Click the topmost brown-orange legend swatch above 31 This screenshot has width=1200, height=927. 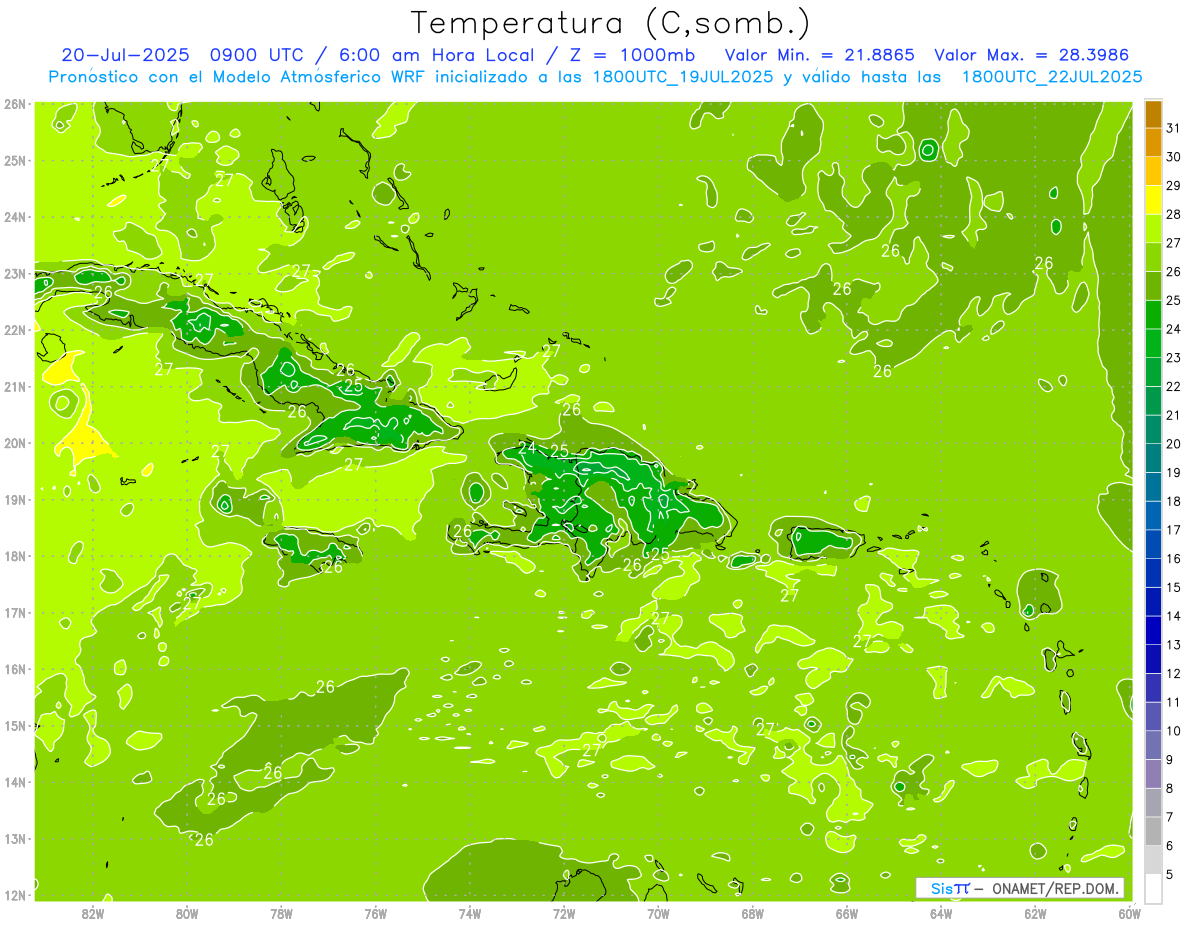pos(1154,114)
